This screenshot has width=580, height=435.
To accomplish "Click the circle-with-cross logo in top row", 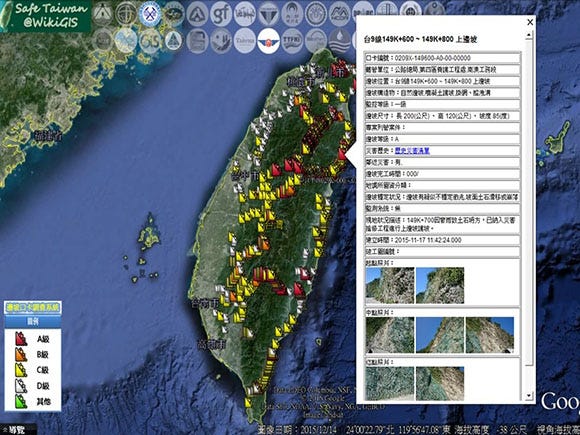I will click(126, 14).
